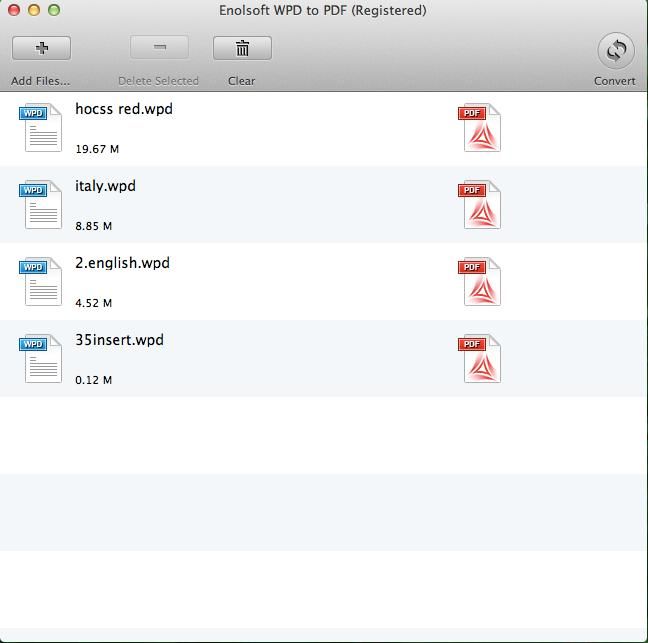The width and height of the screenshot is (648, 643).
Task: Minimize the window with the yellow button
Action: (34, 10)
